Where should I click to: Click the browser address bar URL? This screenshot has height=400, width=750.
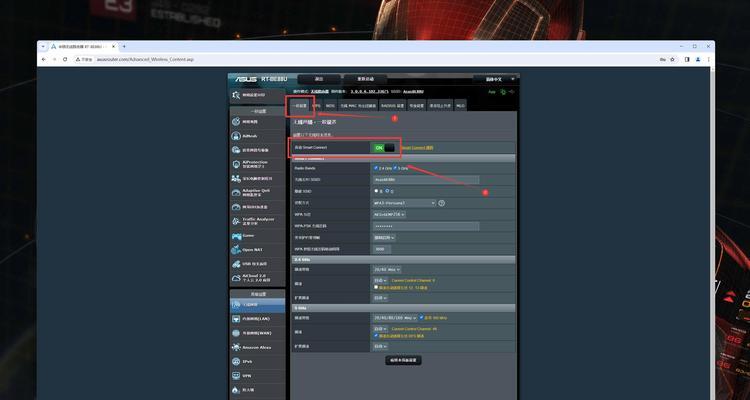tap(145, 59)
